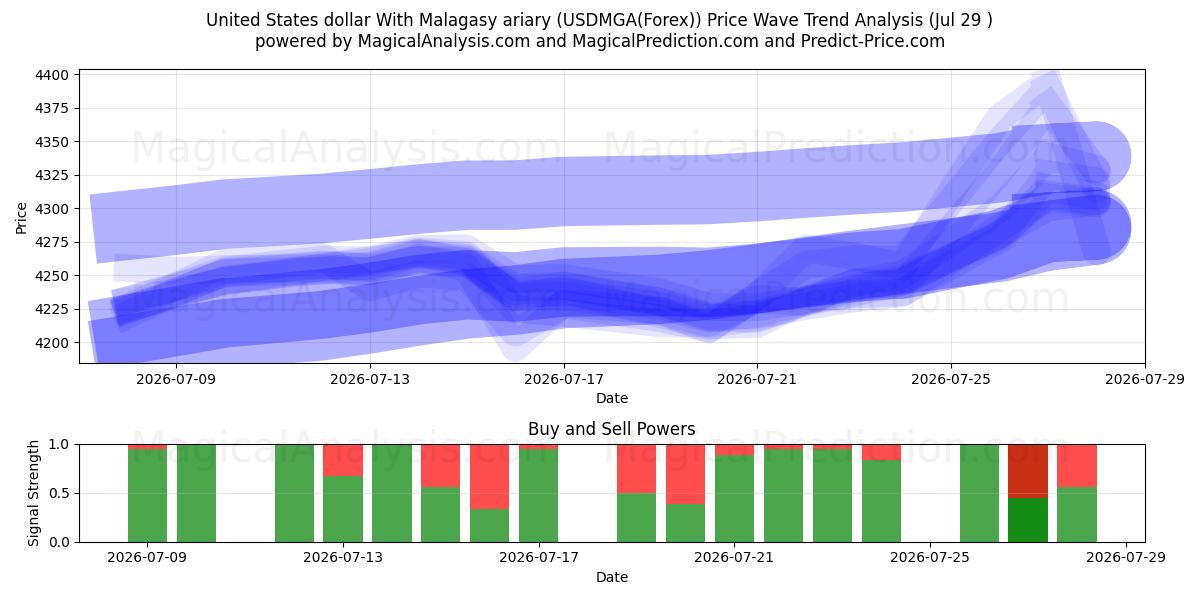Screen dimensions: 1200x600
Task: Click 2026-07-09 on the price chart date axis
Action: (x=176, y=379)
